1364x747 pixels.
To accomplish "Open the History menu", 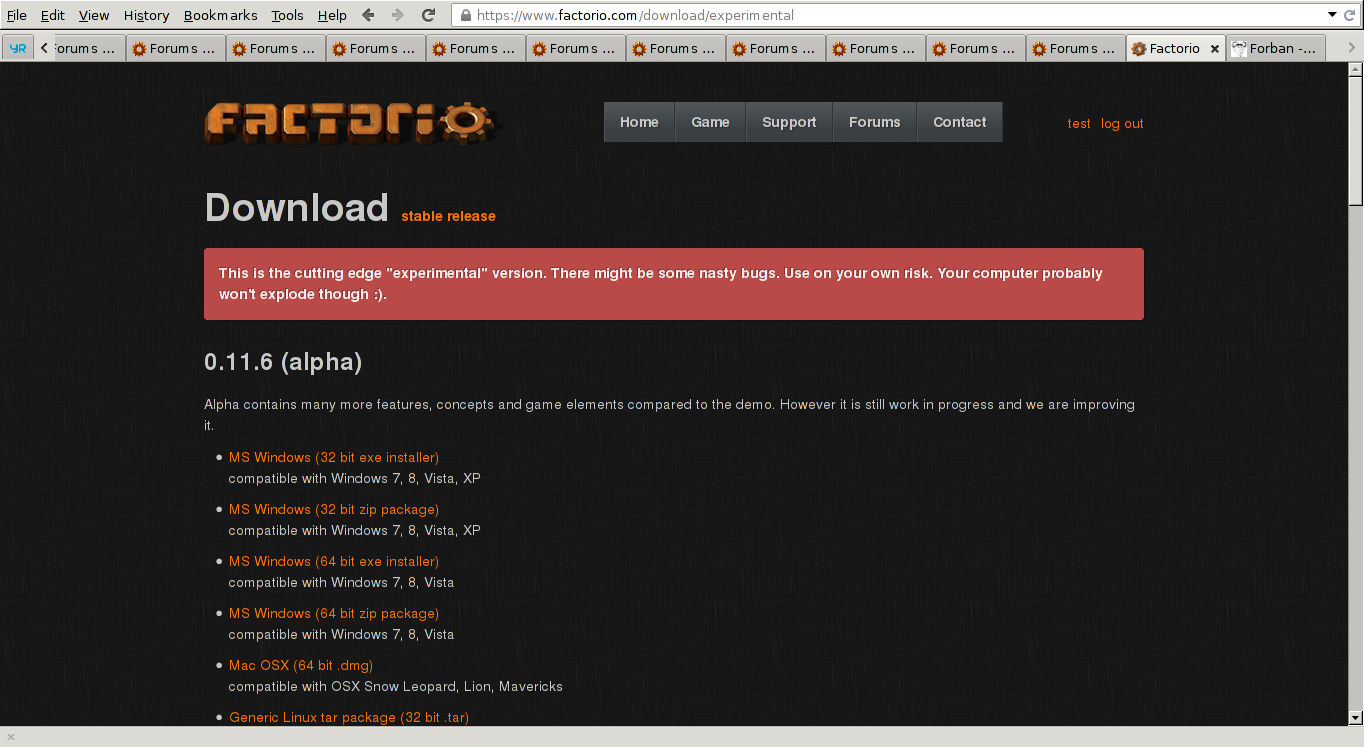I will [146, 15].
